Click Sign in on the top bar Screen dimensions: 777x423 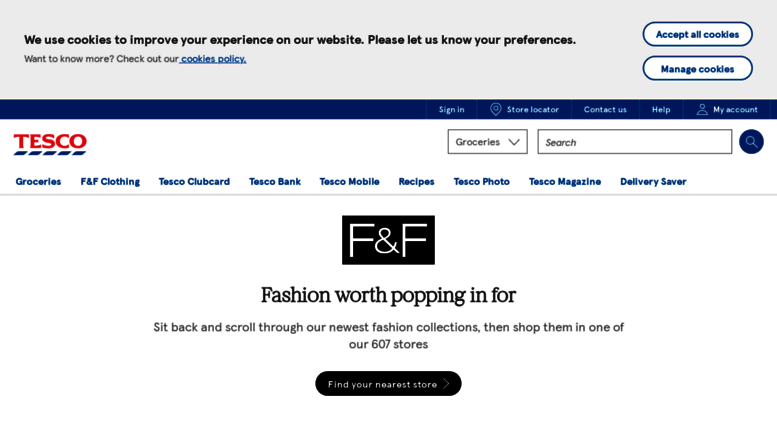(451, 109)
